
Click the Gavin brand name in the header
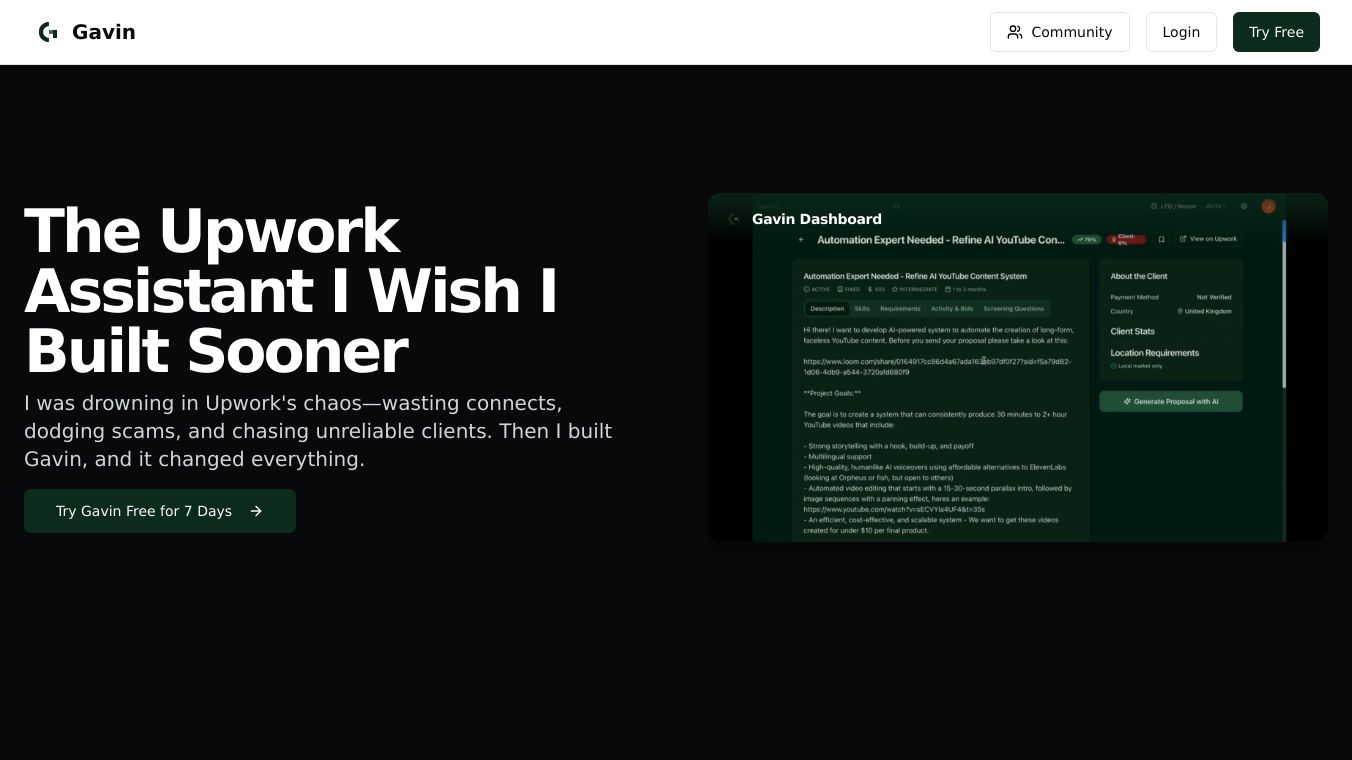104,32
